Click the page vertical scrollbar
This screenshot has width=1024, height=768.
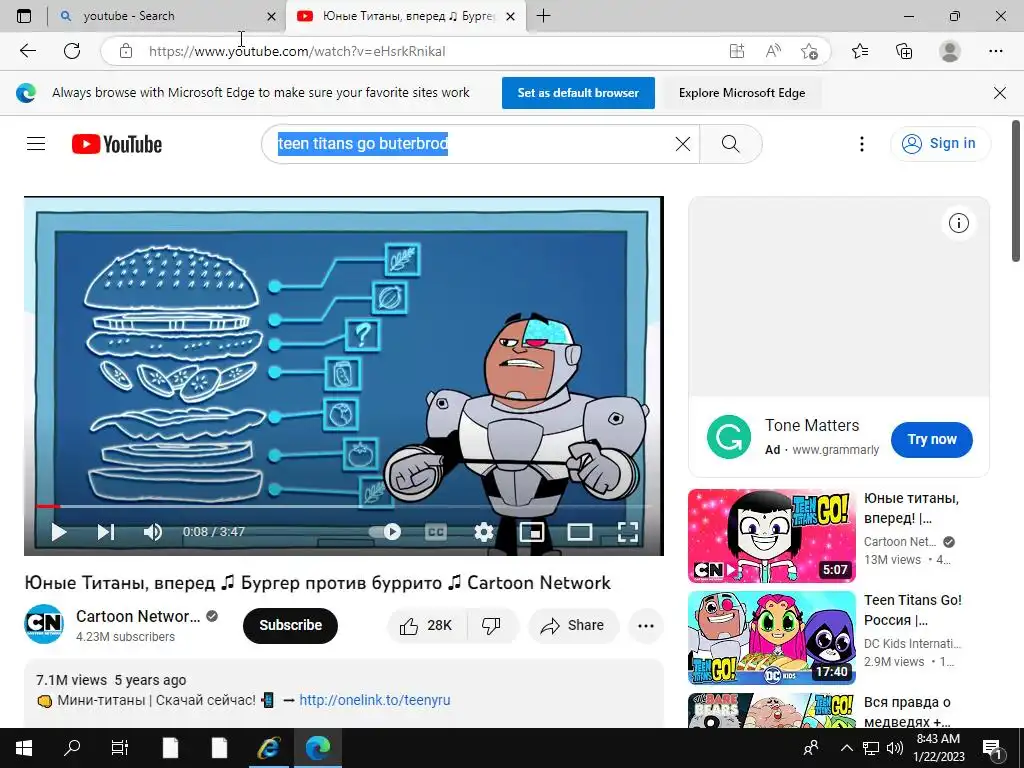click(x=1016, y=191)
